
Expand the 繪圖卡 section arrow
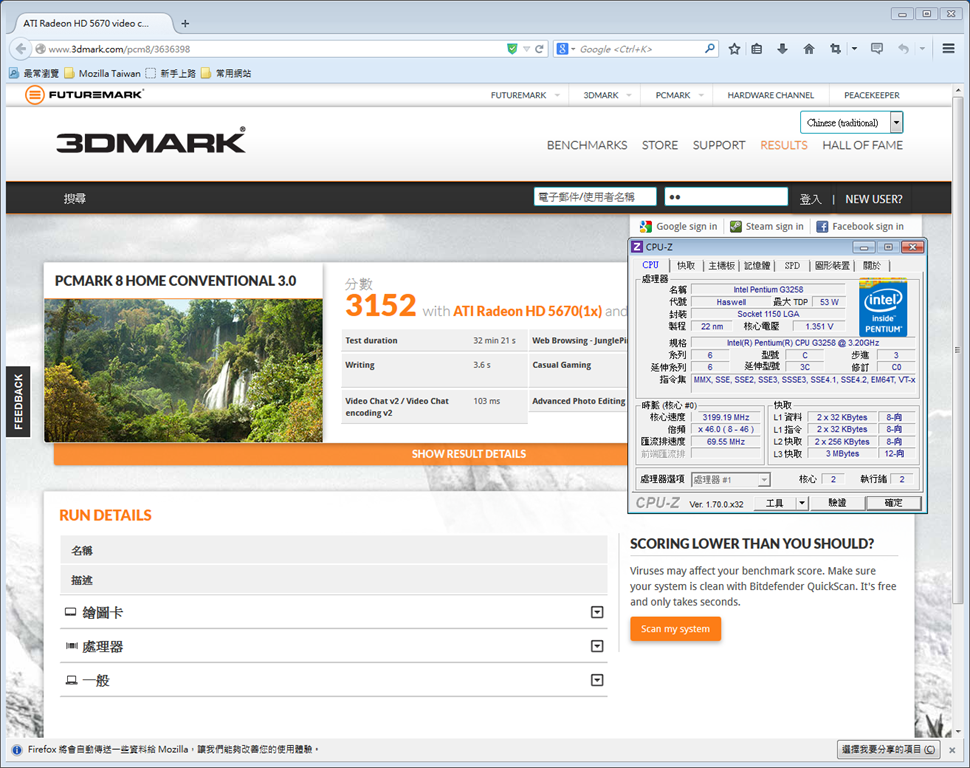click(597, 612)
